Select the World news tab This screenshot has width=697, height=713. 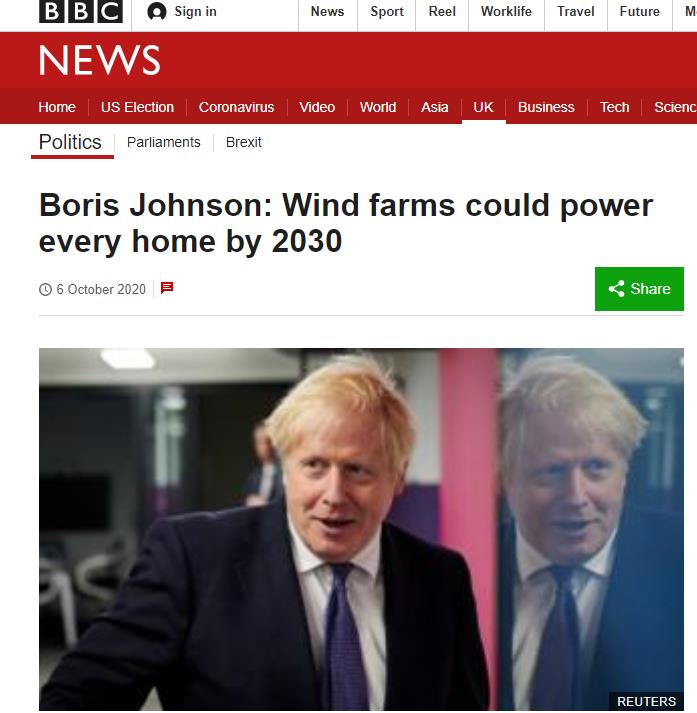[x=378, y=107]
